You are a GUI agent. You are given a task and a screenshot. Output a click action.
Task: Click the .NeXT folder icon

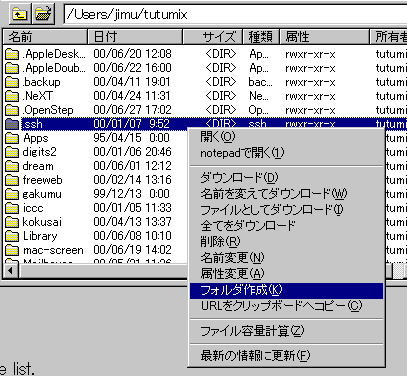(12, 96)
